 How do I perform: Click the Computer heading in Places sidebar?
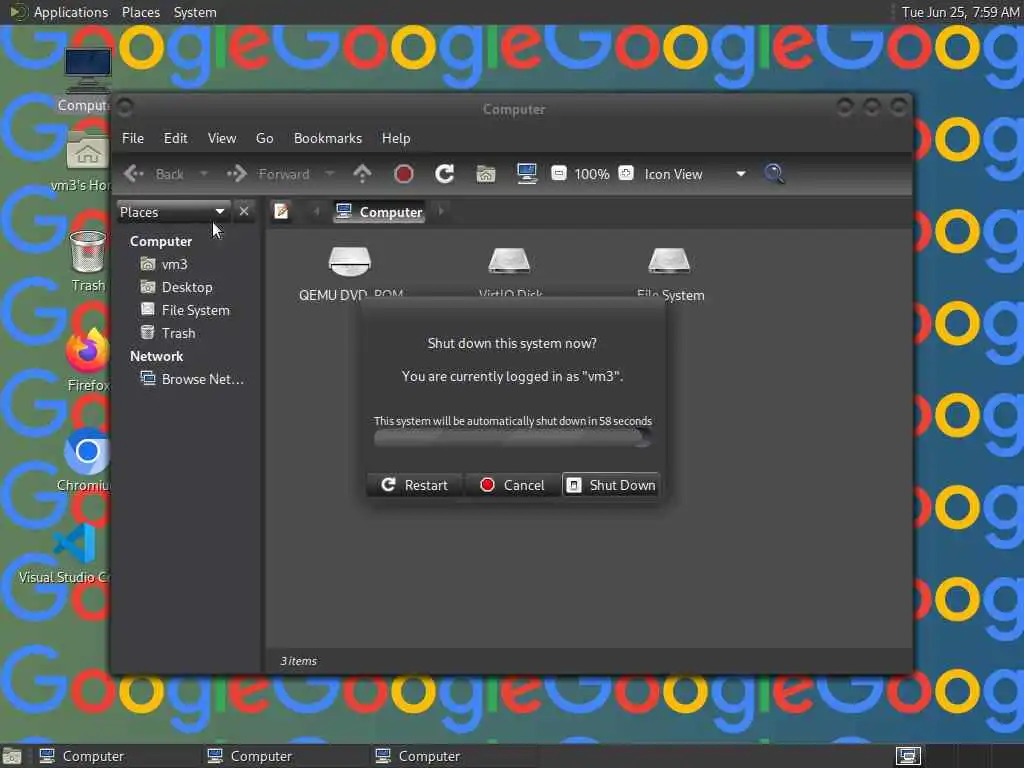[x=161, y=241]
